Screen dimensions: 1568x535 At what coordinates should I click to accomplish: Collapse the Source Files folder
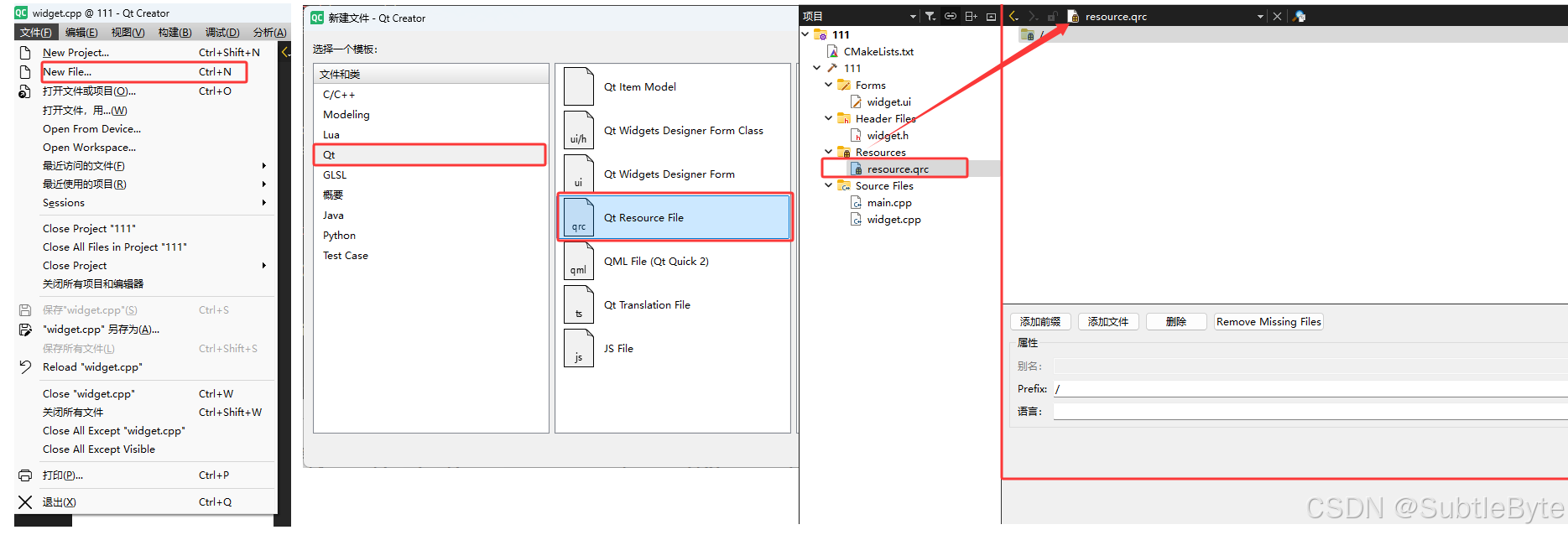click(x=829, y=185)
